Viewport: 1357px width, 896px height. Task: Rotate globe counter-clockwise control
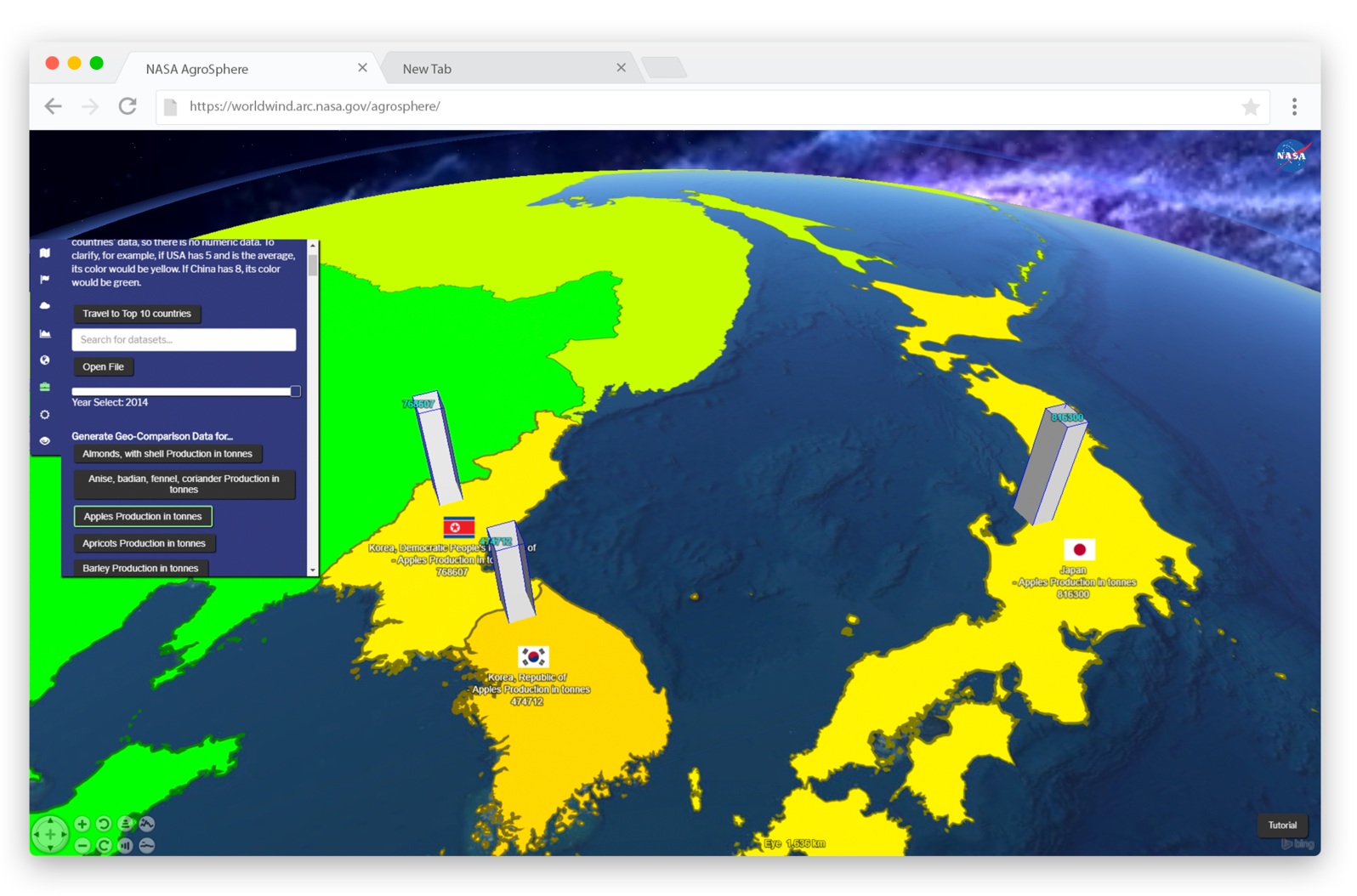click(x=104, y=824)
